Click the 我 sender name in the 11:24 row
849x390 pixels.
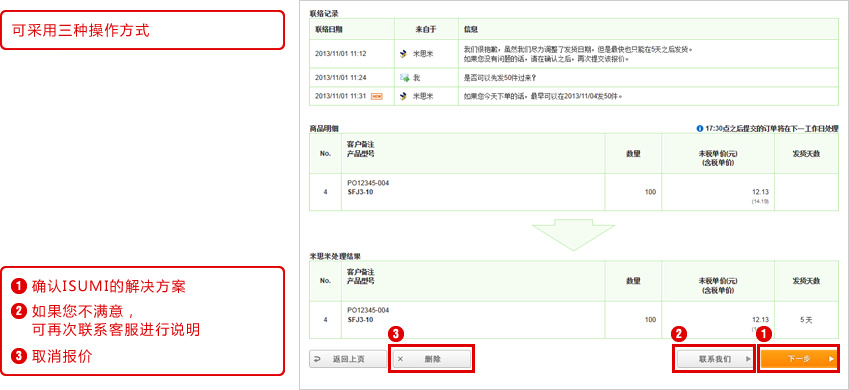416,77
